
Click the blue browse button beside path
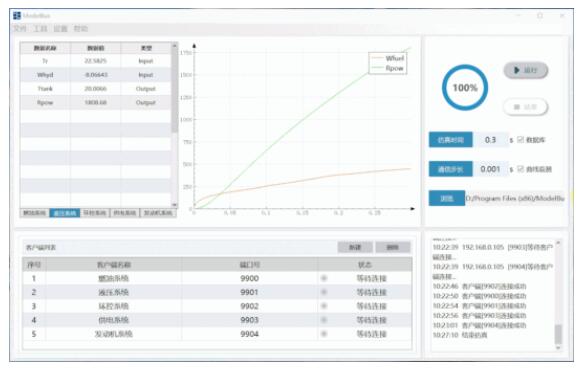[x=447, y=198]
